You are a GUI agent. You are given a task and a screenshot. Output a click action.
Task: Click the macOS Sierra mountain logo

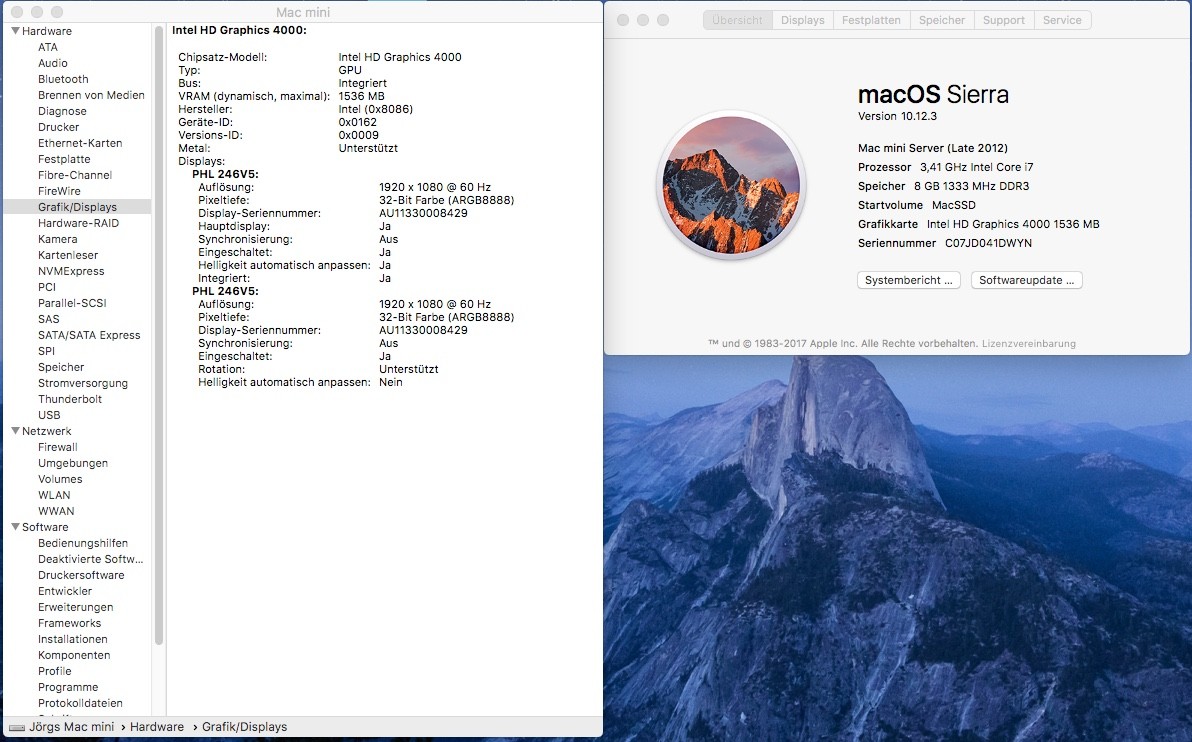coord(731,185)
